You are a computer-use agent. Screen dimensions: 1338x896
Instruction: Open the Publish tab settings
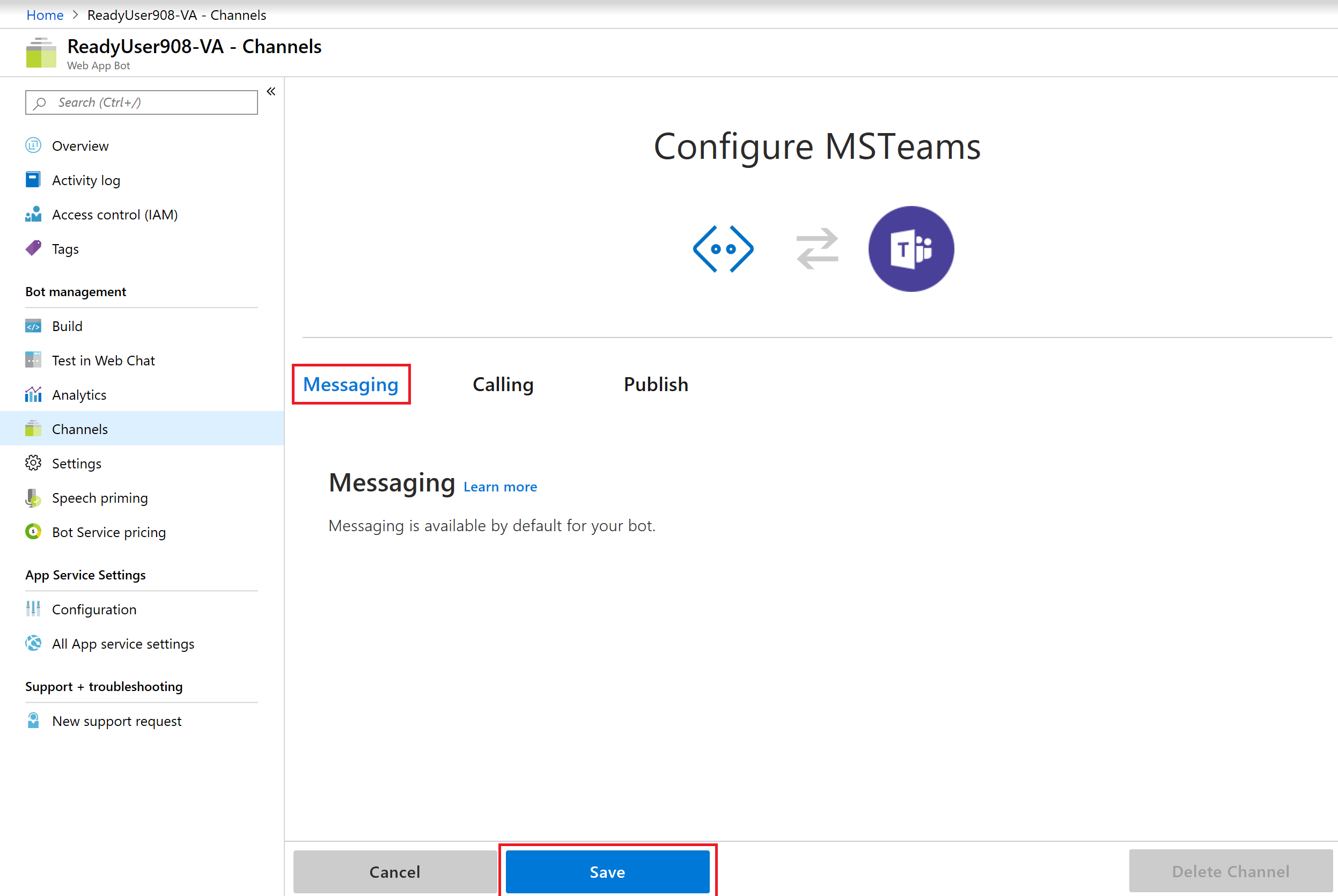(x=654, y=384)
